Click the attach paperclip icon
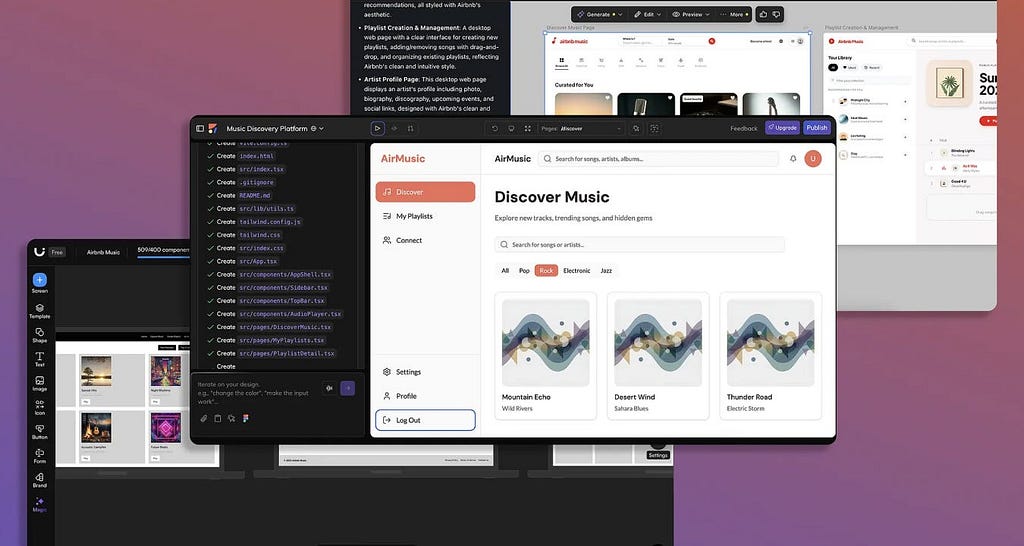Screen dimensions: 1024x546 [204, 418]
